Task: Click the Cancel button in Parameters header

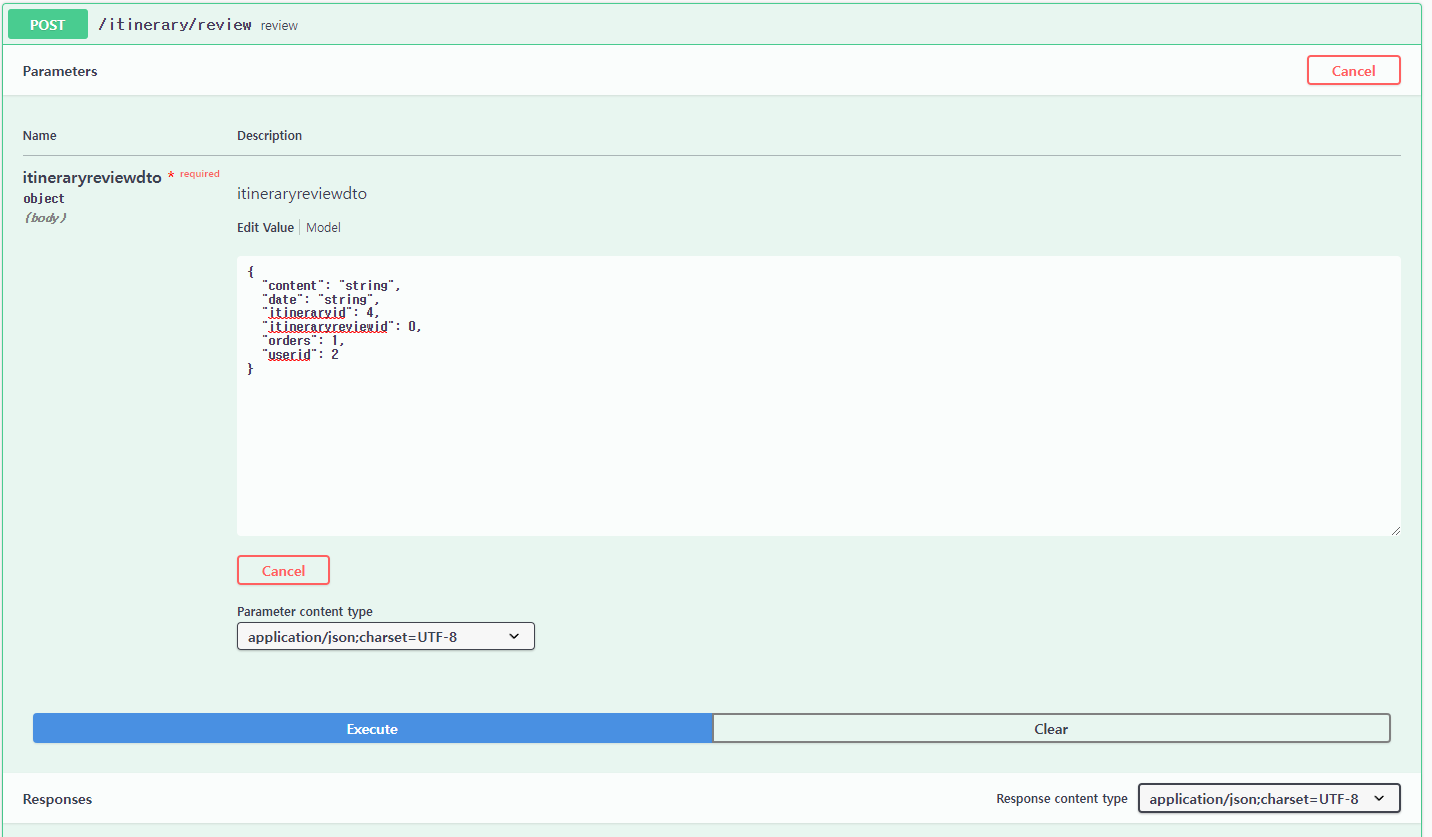Action: 1353,70
